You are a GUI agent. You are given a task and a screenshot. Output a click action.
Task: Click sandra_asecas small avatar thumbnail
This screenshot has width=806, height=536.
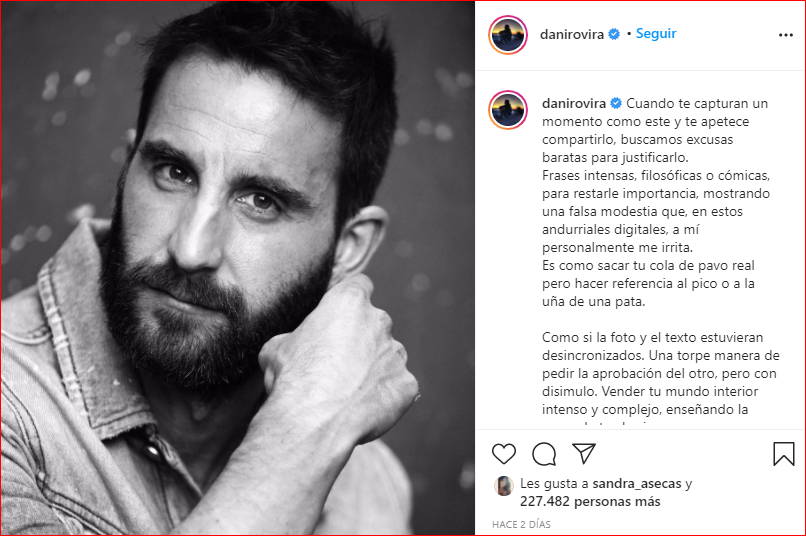coord(504,486)
